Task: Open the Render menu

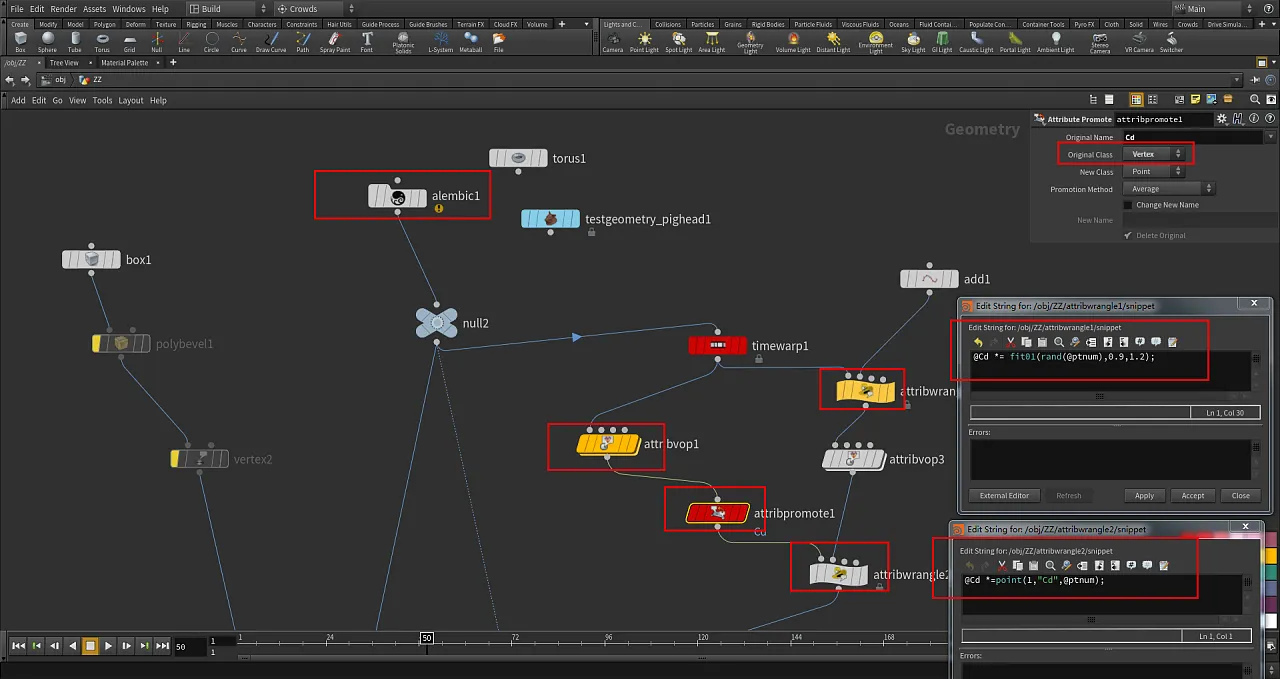Action: coord(63,9)
